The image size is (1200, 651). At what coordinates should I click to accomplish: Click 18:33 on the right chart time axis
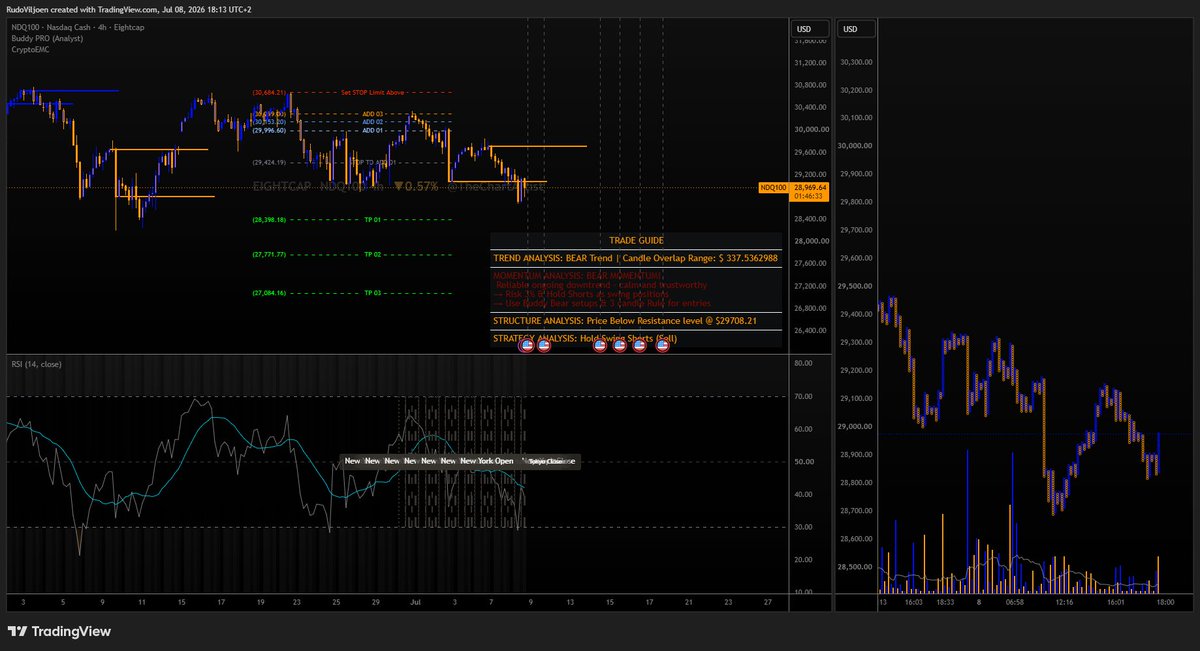943,603
